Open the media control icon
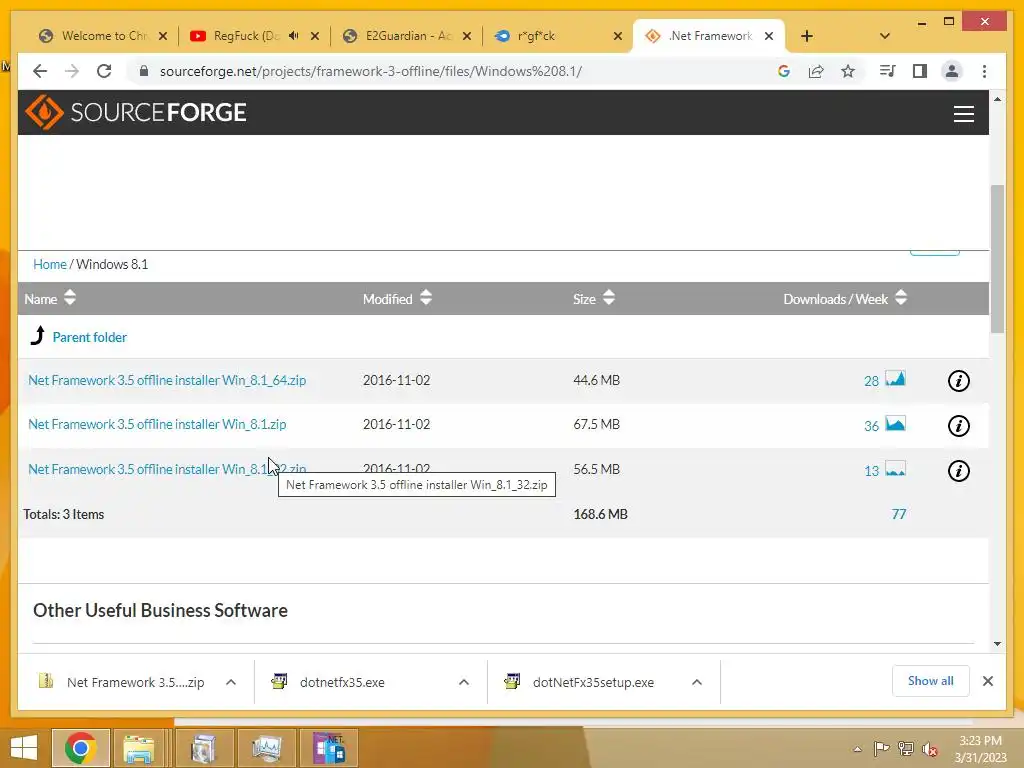Screen dimensions: 1024x768 click(x=887, y=71)
